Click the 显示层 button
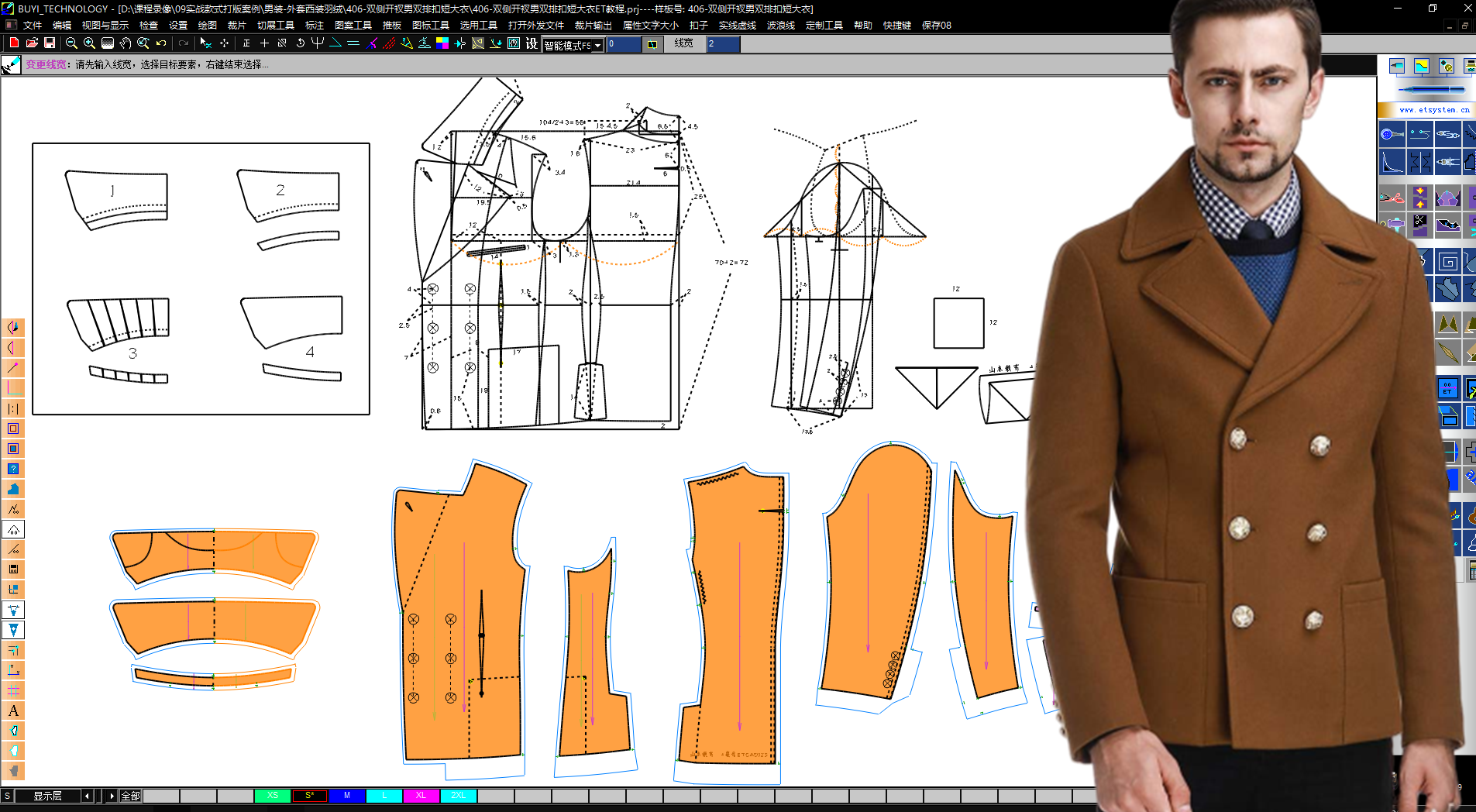1476x812 pixels. click(47, 796)
